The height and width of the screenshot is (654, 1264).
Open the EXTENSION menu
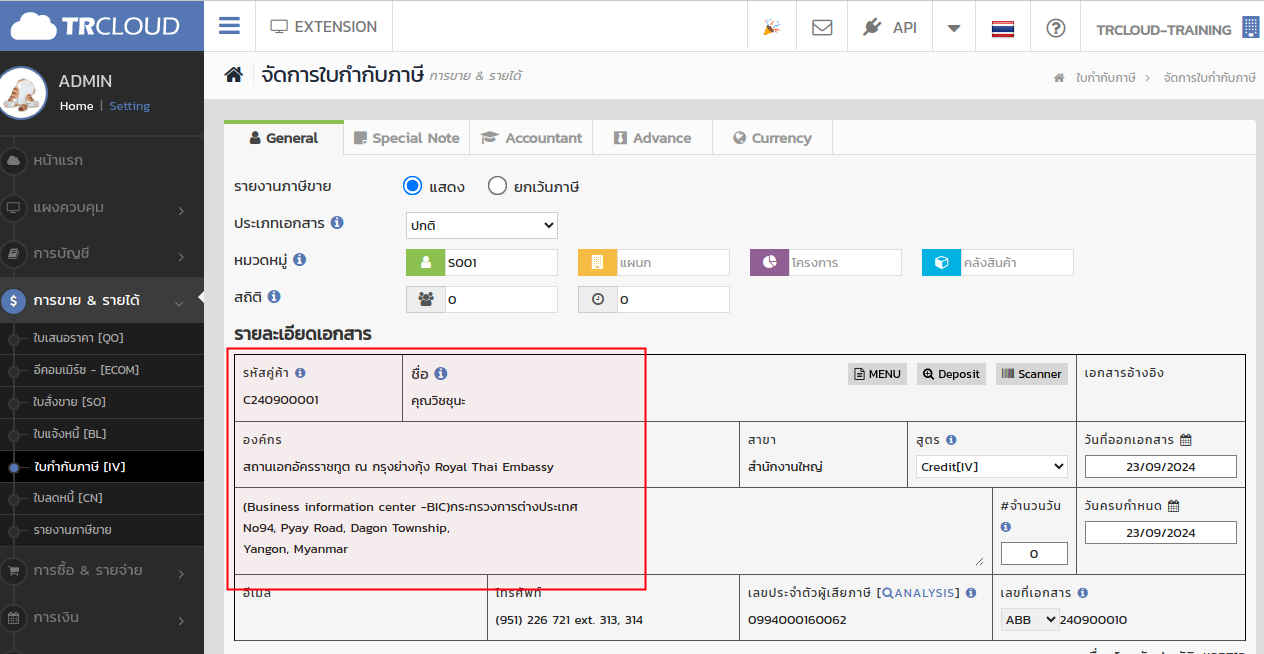click(x=324, y=26)
